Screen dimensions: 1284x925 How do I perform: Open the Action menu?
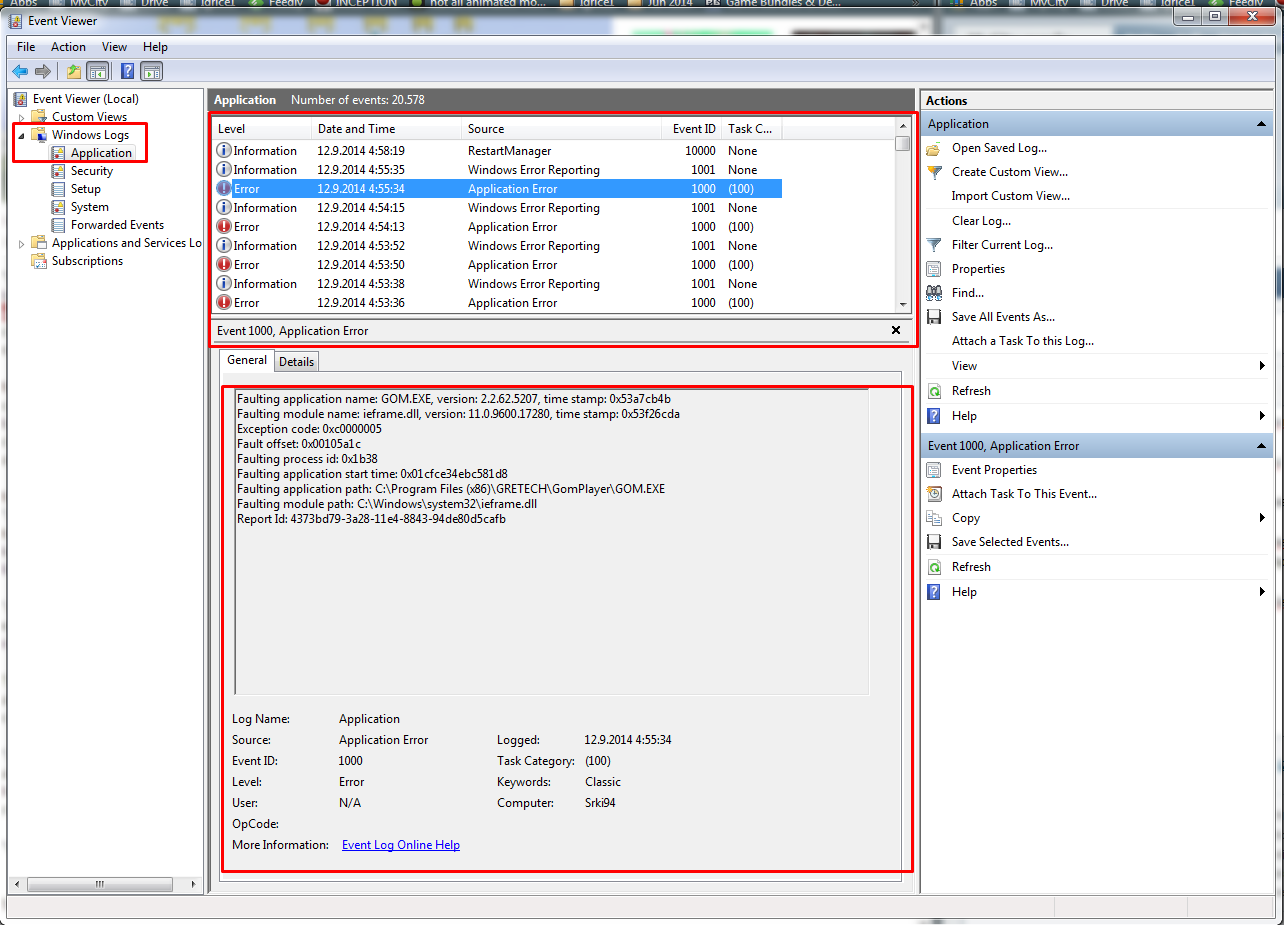pyautogui.click(x=69, y=47)
